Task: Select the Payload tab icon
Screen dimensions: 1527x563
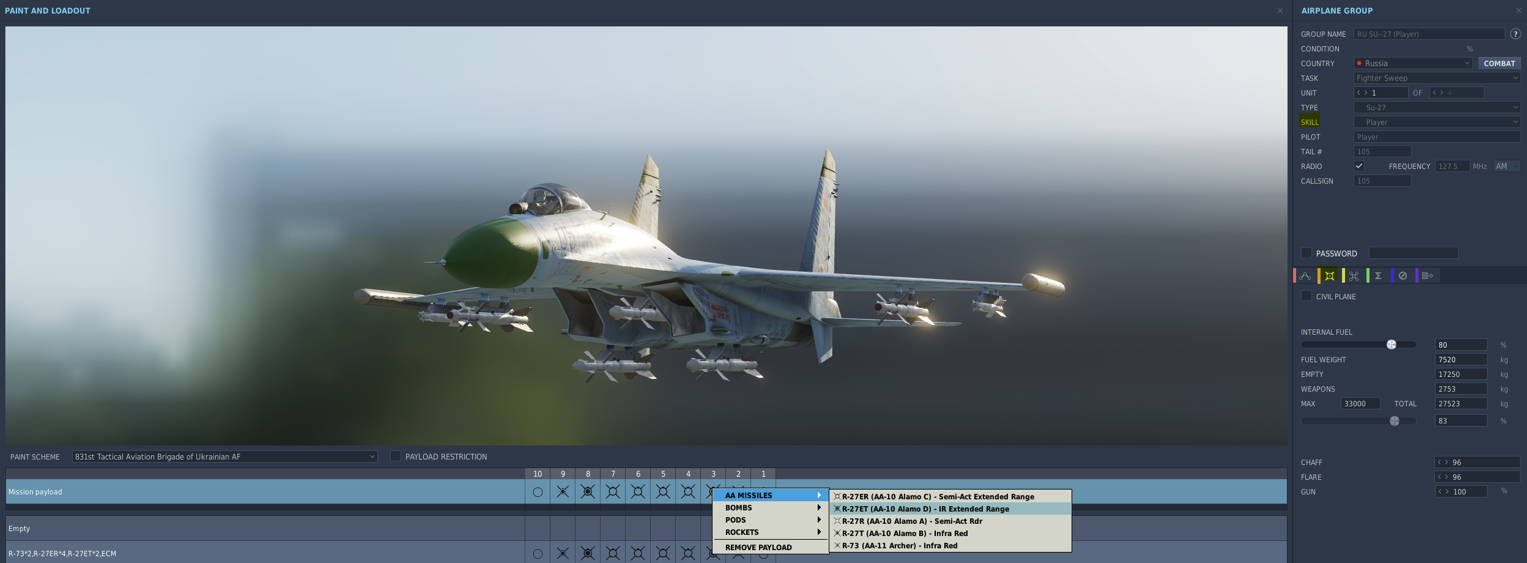Action: [x=1329, y=276]
